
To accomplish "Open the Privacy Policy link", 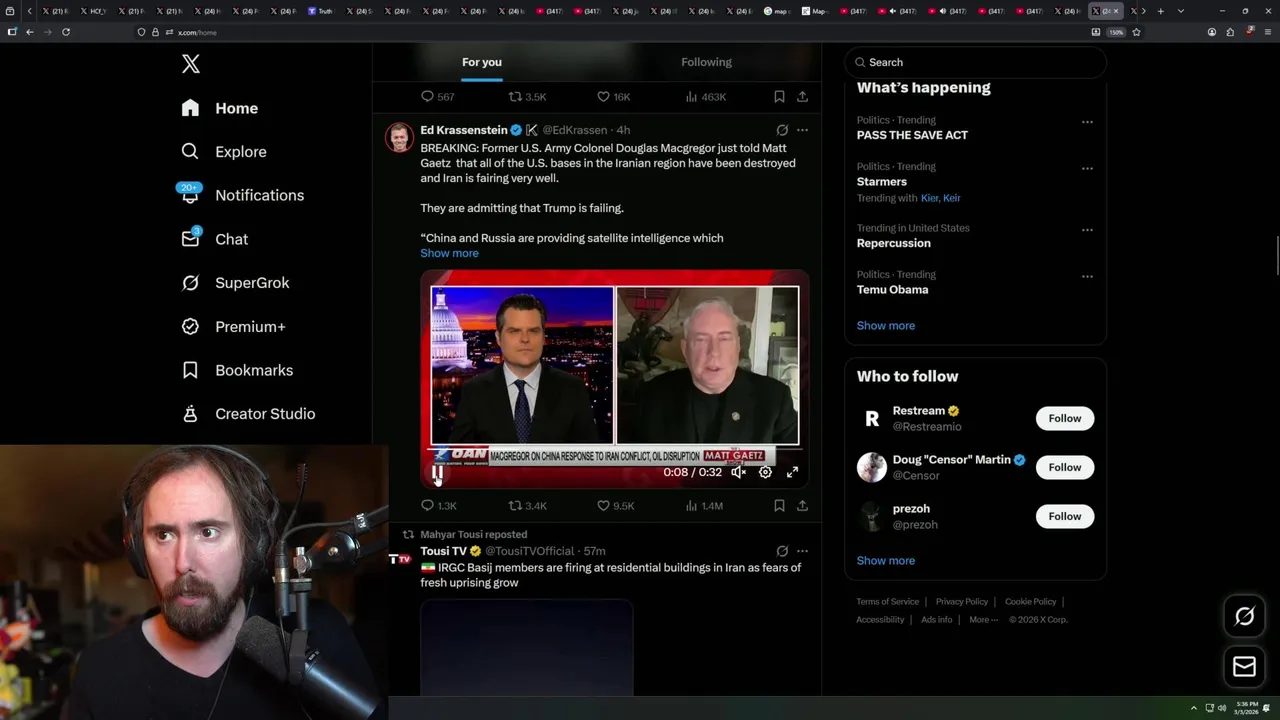I will click(x=961, y=602).
